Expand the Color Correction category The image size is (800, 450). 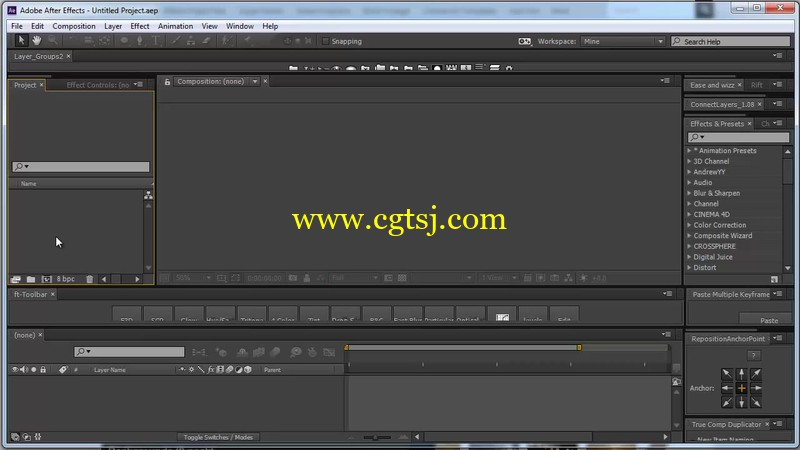[689, 225]
